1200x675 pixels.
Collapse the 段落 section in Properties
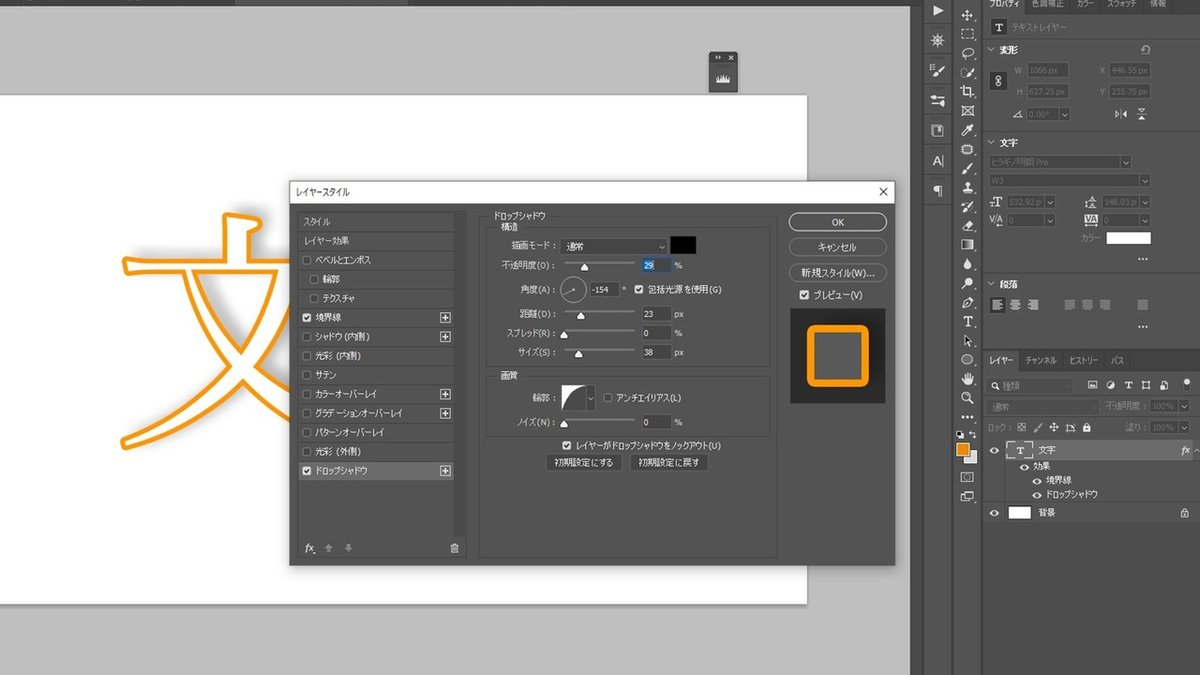pyautogui.click(x=992, y=284)
